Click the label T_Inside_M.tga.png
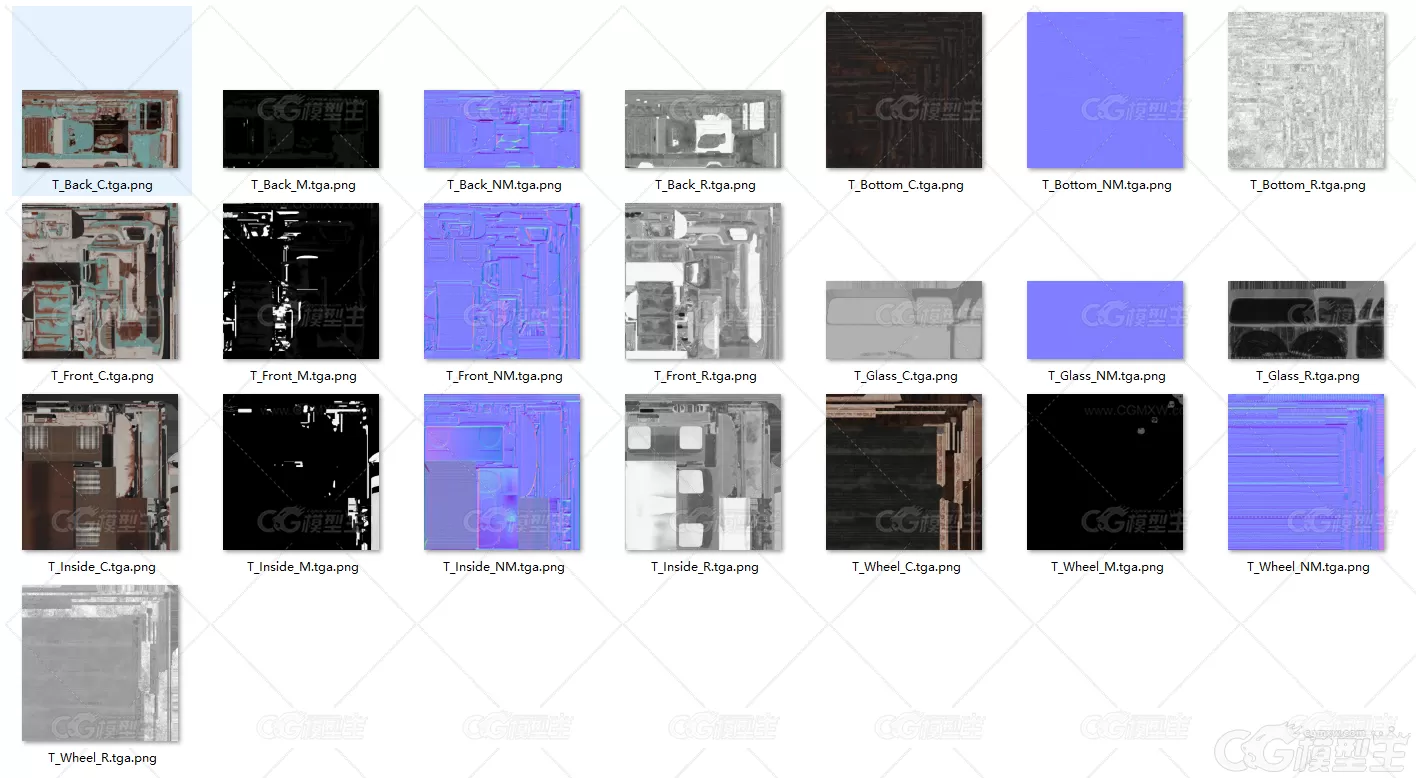The width and height of the screenshot is (1416, 778). pos(303,567)
